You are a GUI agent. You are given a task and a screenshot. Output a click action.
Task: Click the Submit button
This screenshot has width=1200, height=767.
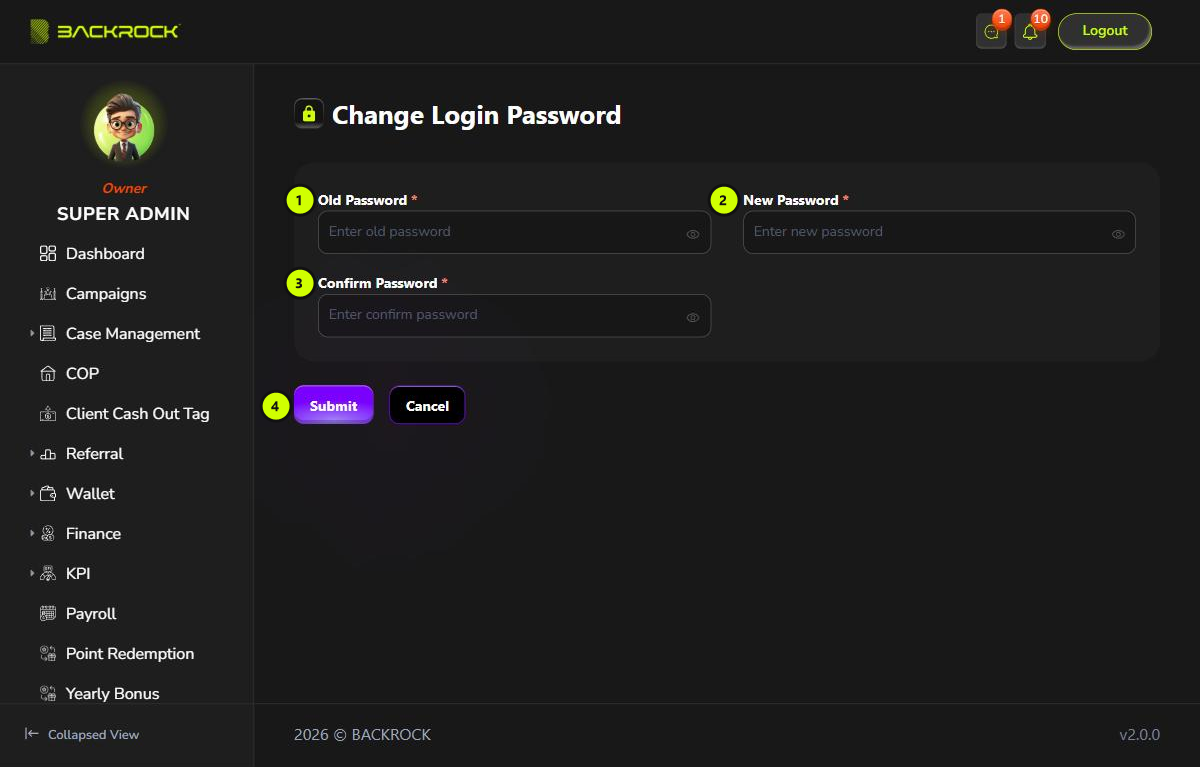coord(333,405)
